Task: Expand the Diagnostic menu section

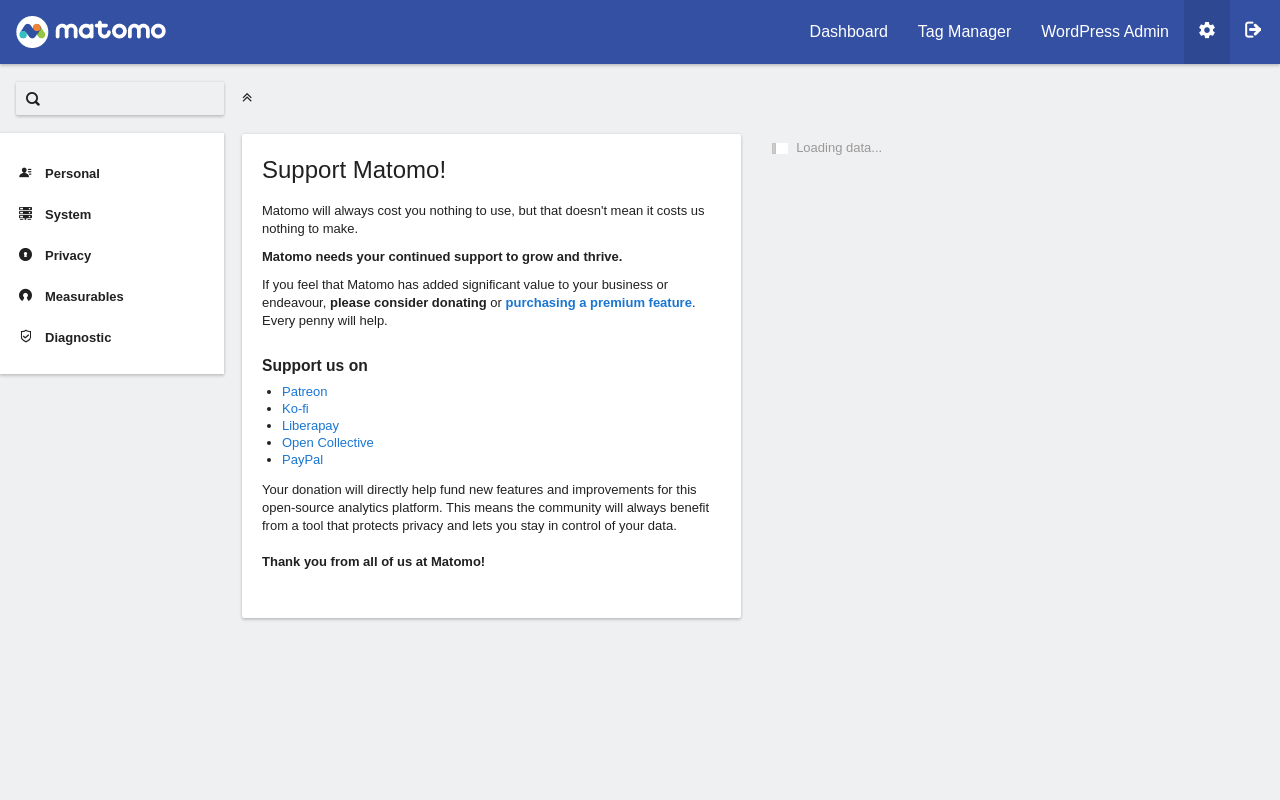Action: click(x=78, y=337)
